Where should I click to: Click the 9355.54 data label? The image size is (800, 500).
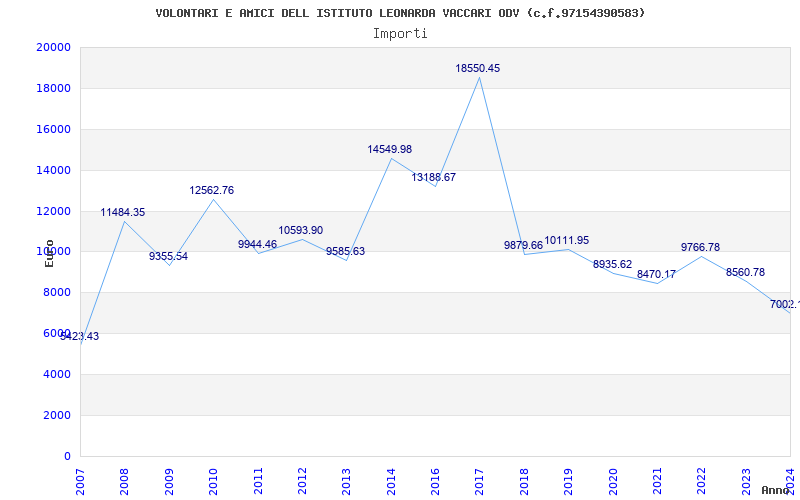pos(168,256)
